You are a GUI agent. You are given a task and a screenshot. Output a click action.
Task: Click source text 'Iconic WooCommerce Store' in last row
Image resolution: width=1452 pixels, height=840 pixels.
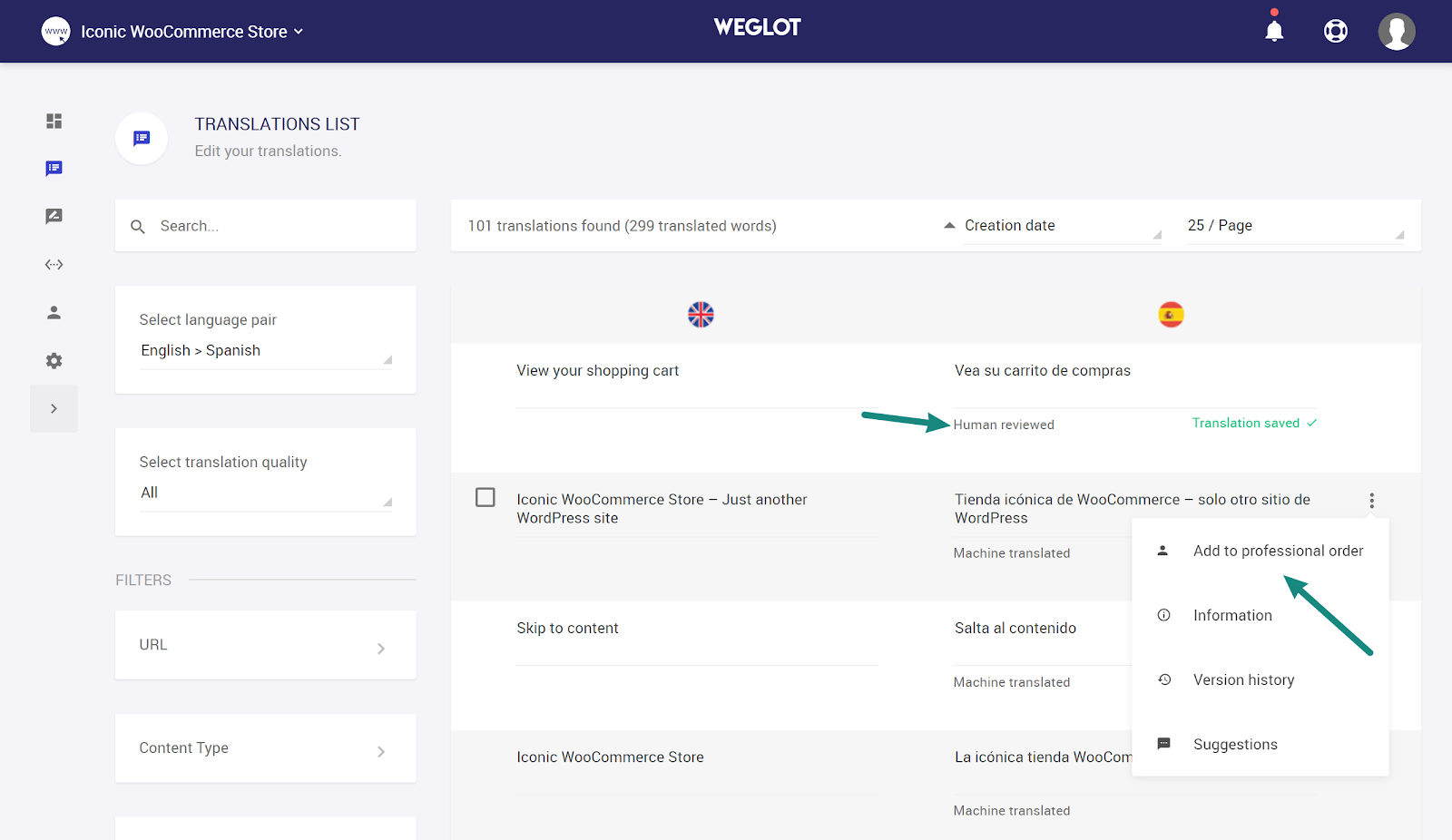click(x=610, y=757)
